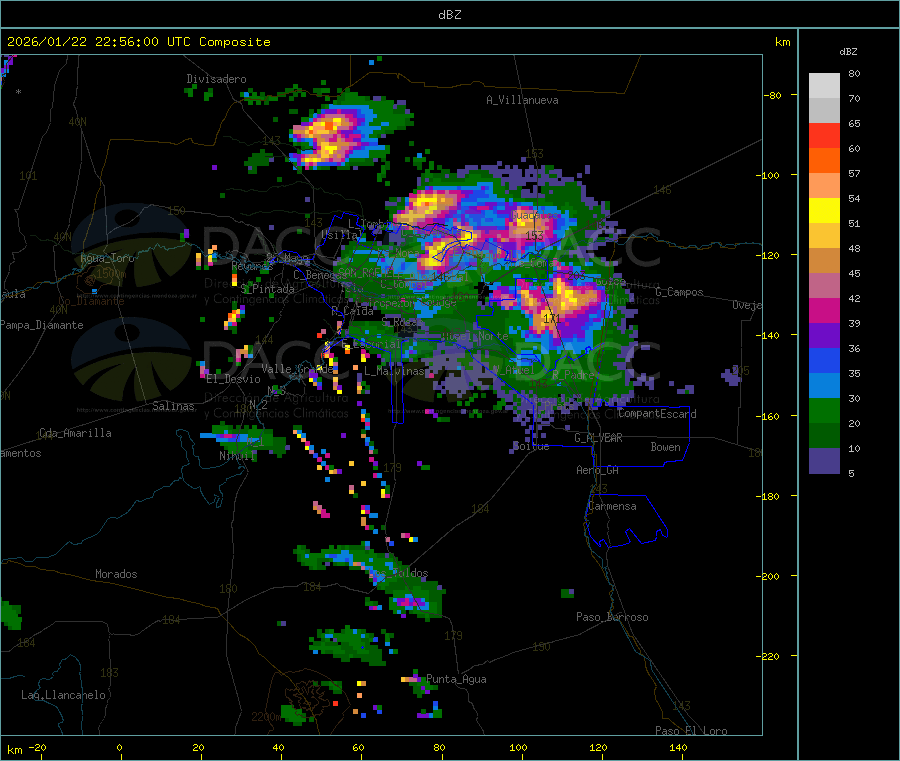Select the green 20-30 dBZ legend swatch
Viewport: 900px width, 761px height.
[x=824, y=410]
